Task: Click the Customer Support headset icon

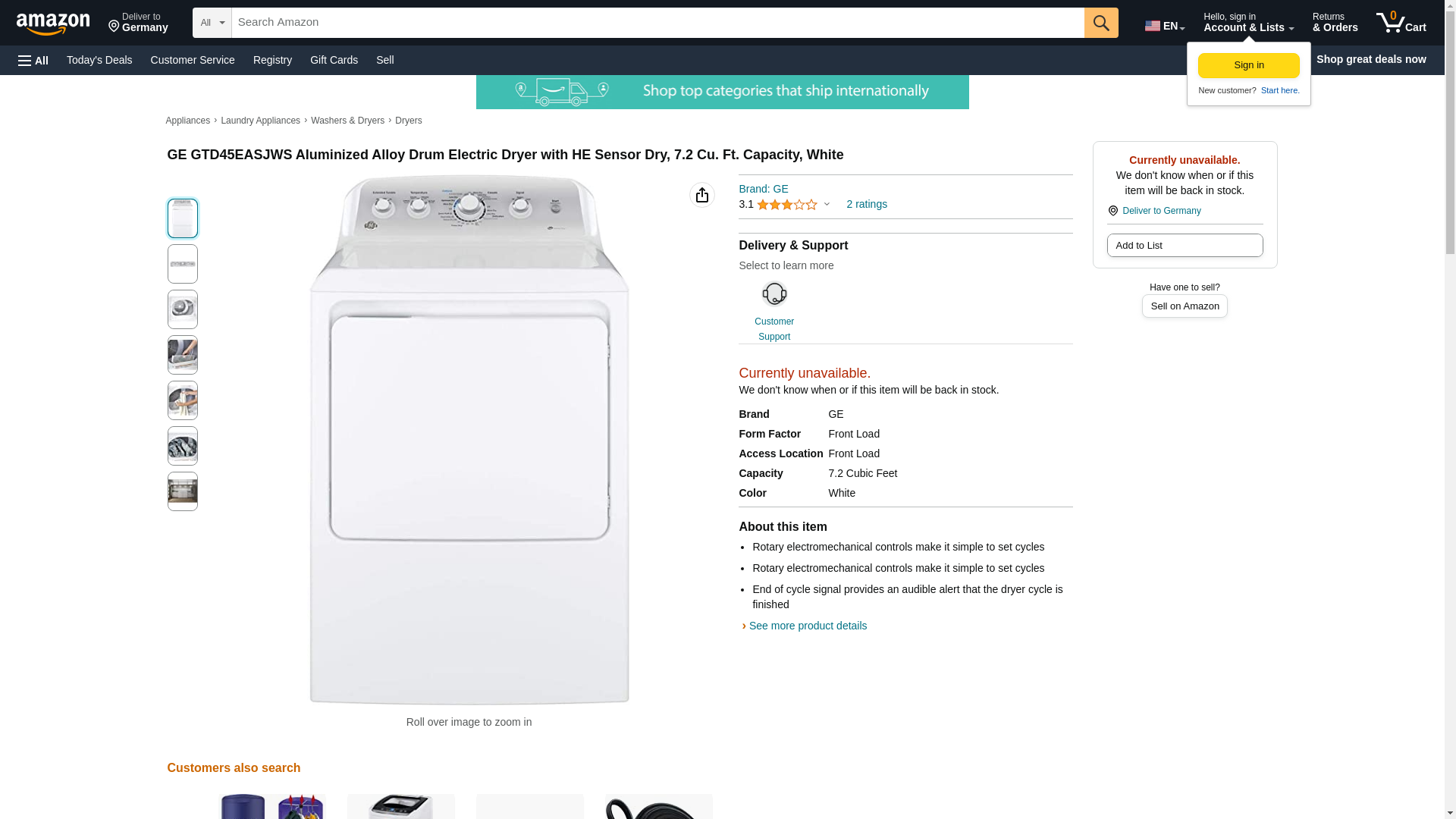Action: click(774, 294)
